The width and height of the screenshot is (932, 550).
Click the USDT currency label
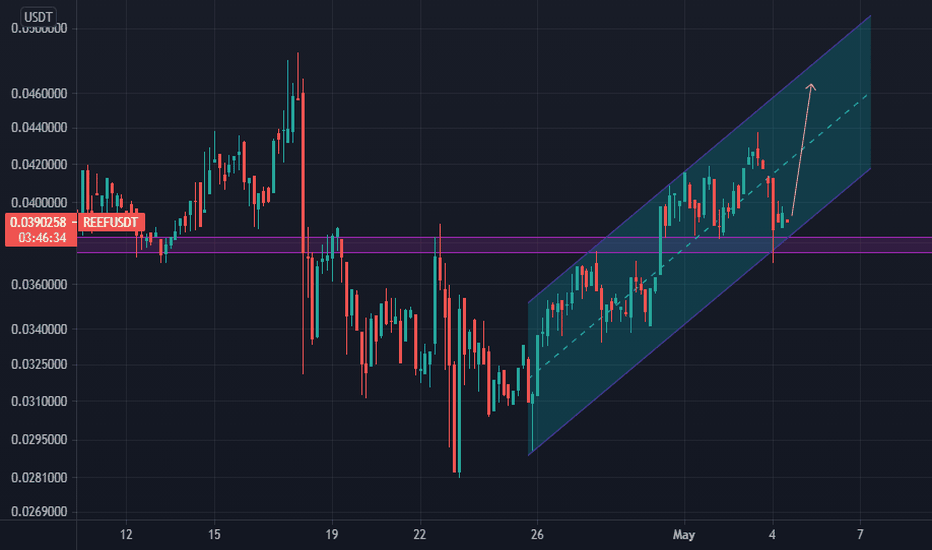(x=38, y=17)
